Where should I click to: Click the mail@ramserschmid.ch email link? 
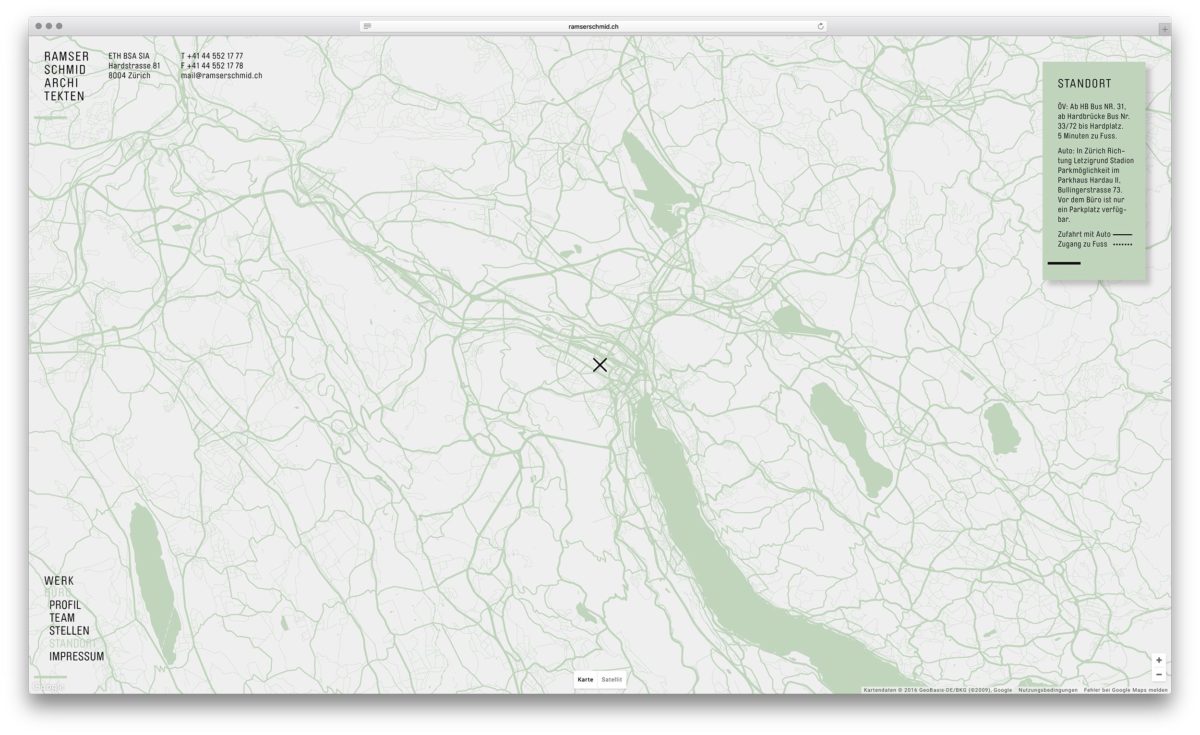click(x=221, y=76)
